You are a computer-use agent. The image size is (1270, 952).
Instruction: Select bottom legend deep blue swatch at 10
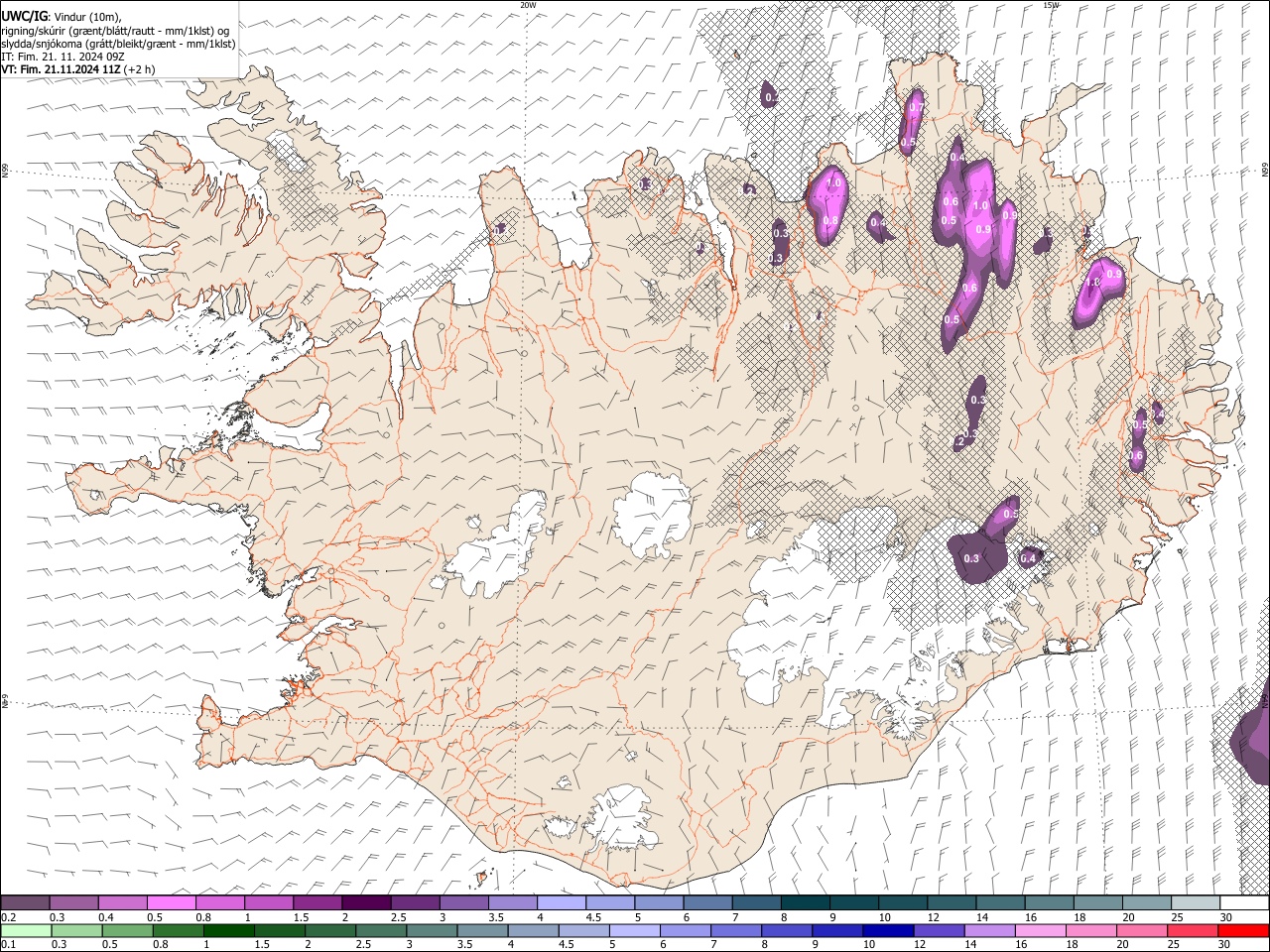coord(886,931)
